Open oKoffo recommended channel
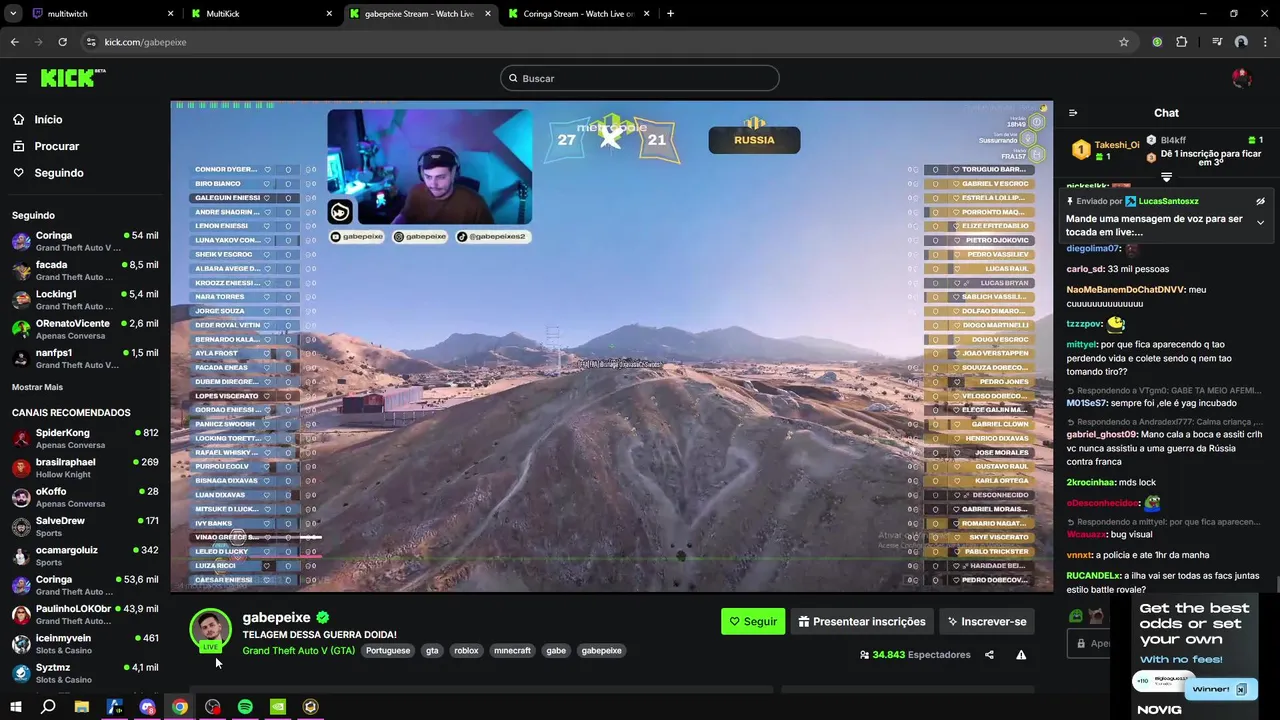 click(85, 497)
